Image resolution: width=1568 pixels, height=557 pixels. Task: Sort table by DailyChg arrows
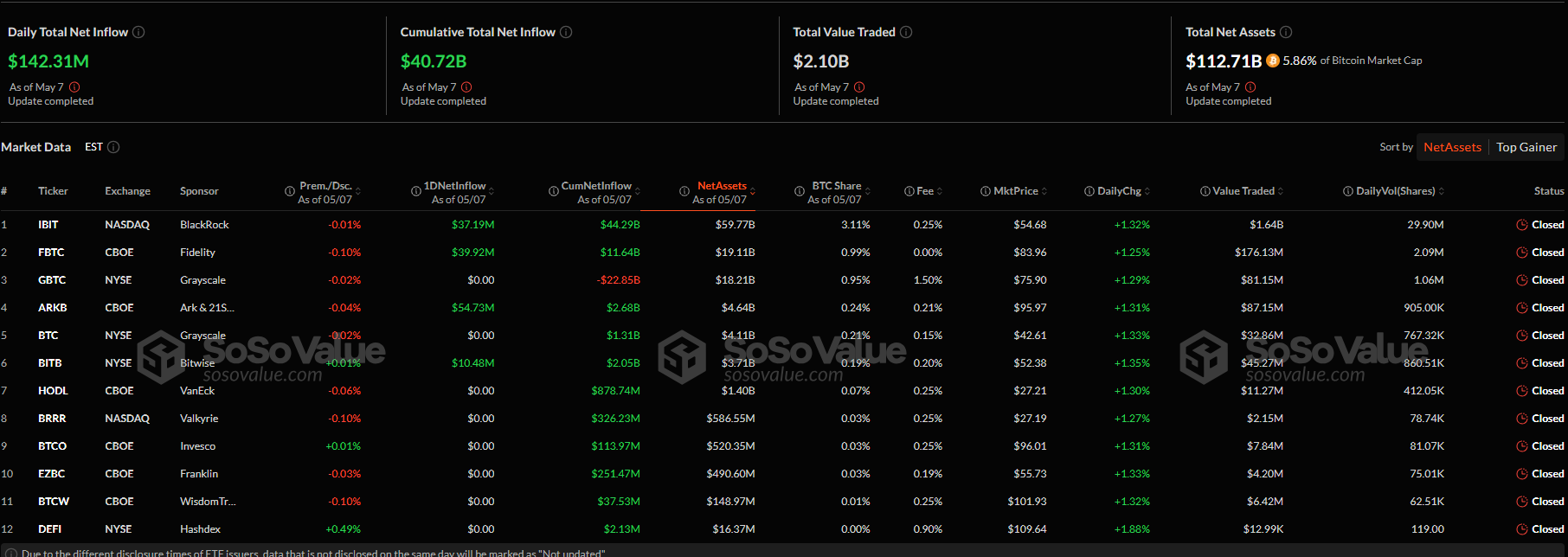coord(1147,191)
